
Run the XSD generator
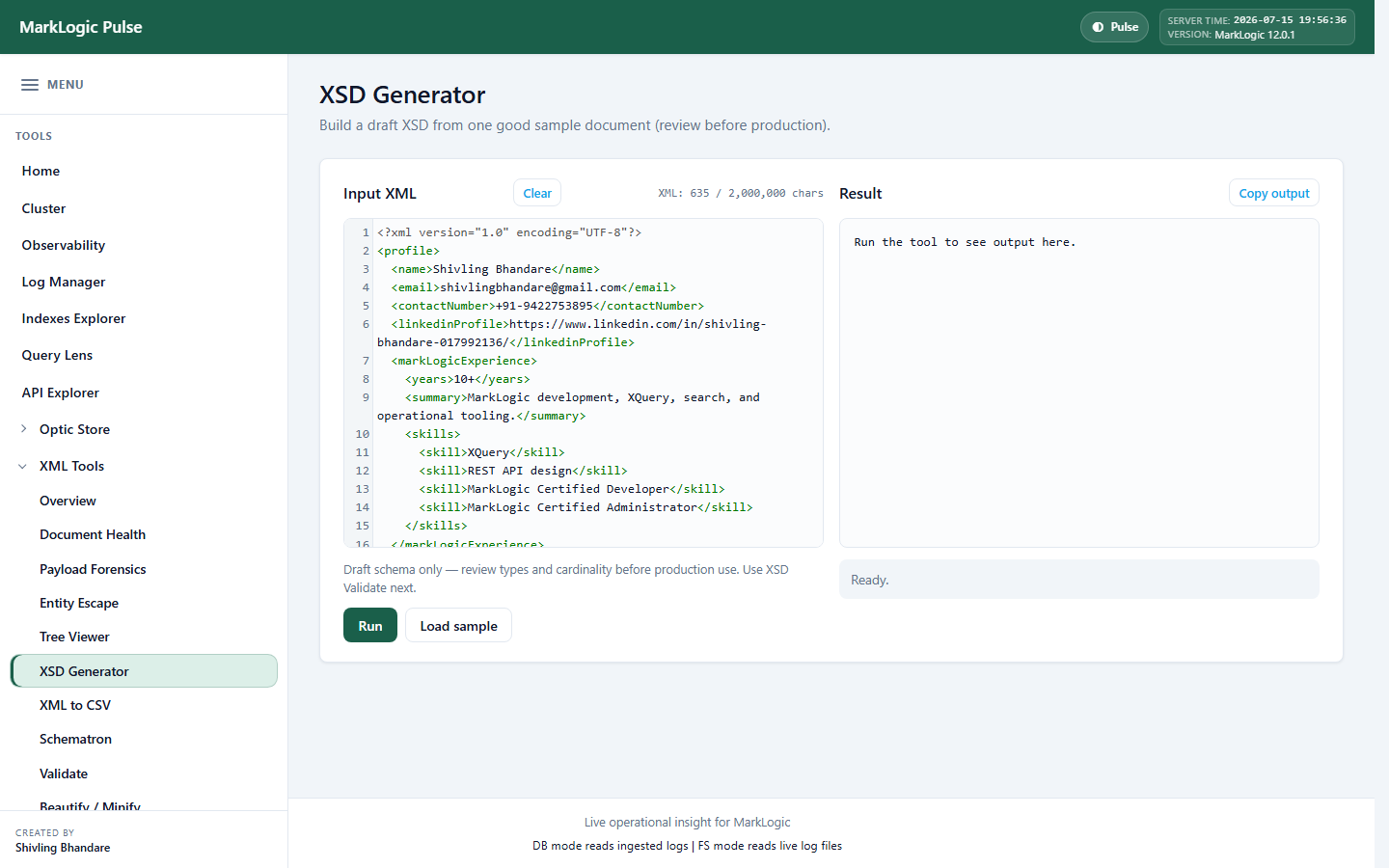click(x=370, y=625)
